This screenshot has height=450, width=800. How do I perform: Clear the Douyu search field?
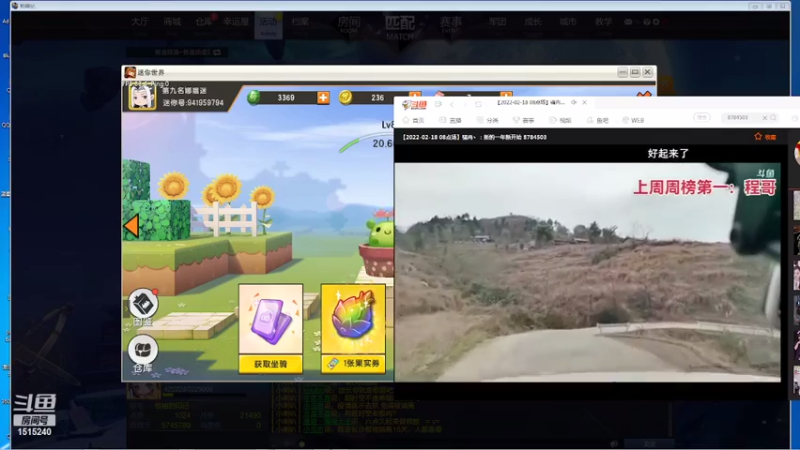(x=765, y=118)
